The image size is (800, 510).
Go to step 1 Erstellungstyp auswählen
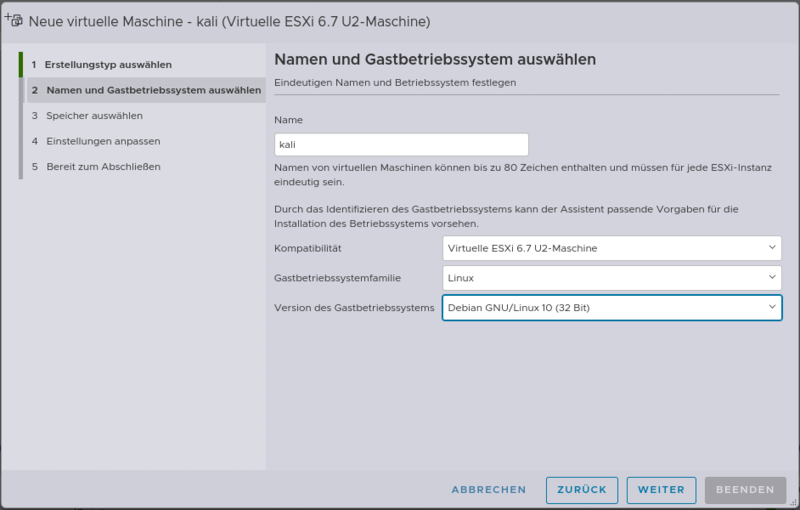click(x=108, y=65)
